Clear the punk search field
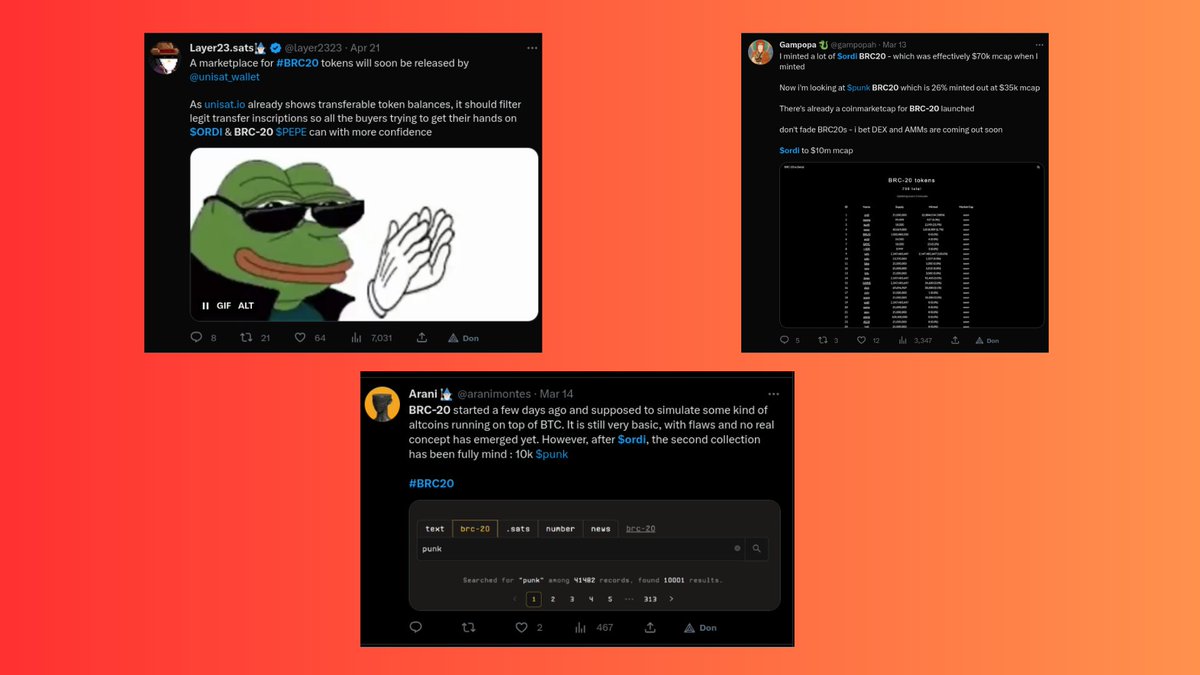The width and height of the screenshot is (1200, 675). pyautogui.click(x=737, y=548)
